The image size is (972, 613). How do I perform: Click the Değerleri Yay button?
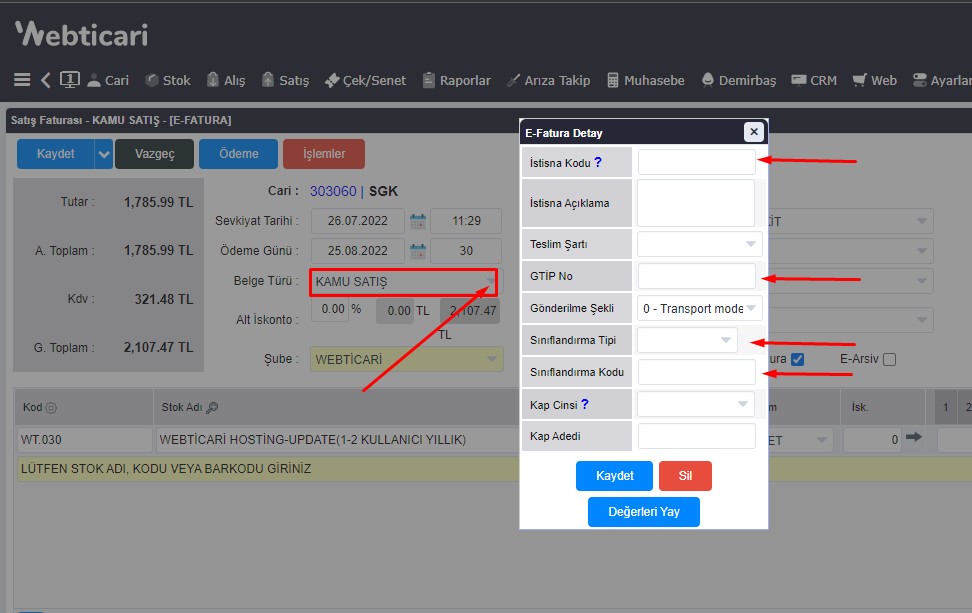point(643,512)
